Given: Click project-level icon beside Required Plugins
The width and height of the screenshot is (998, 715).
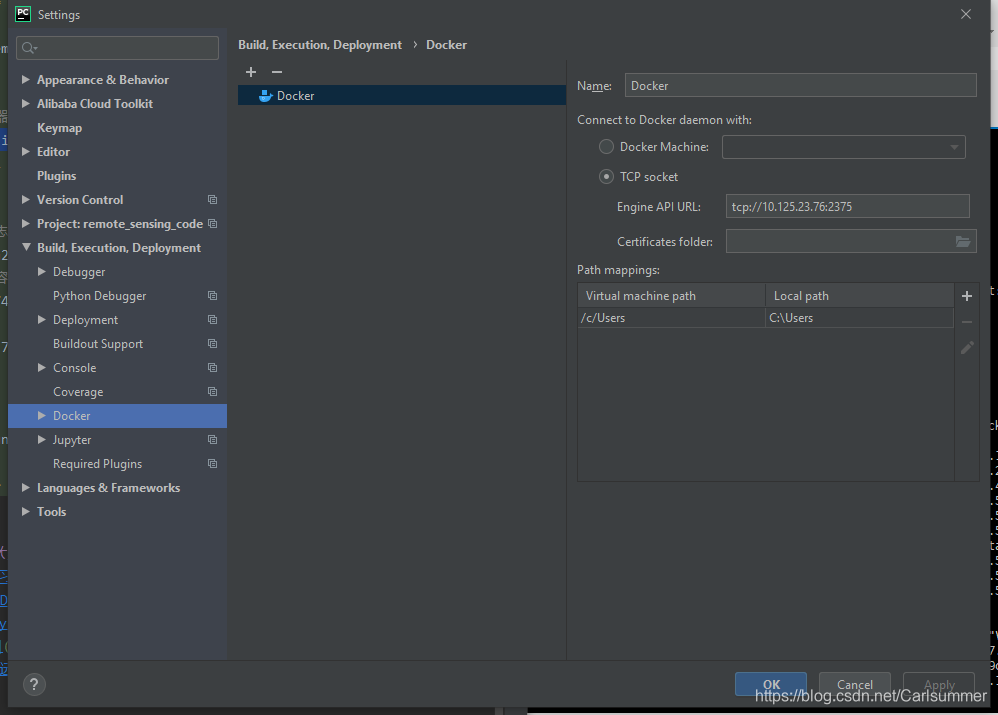Looking at the screenshot, I should tap(213, 464).
